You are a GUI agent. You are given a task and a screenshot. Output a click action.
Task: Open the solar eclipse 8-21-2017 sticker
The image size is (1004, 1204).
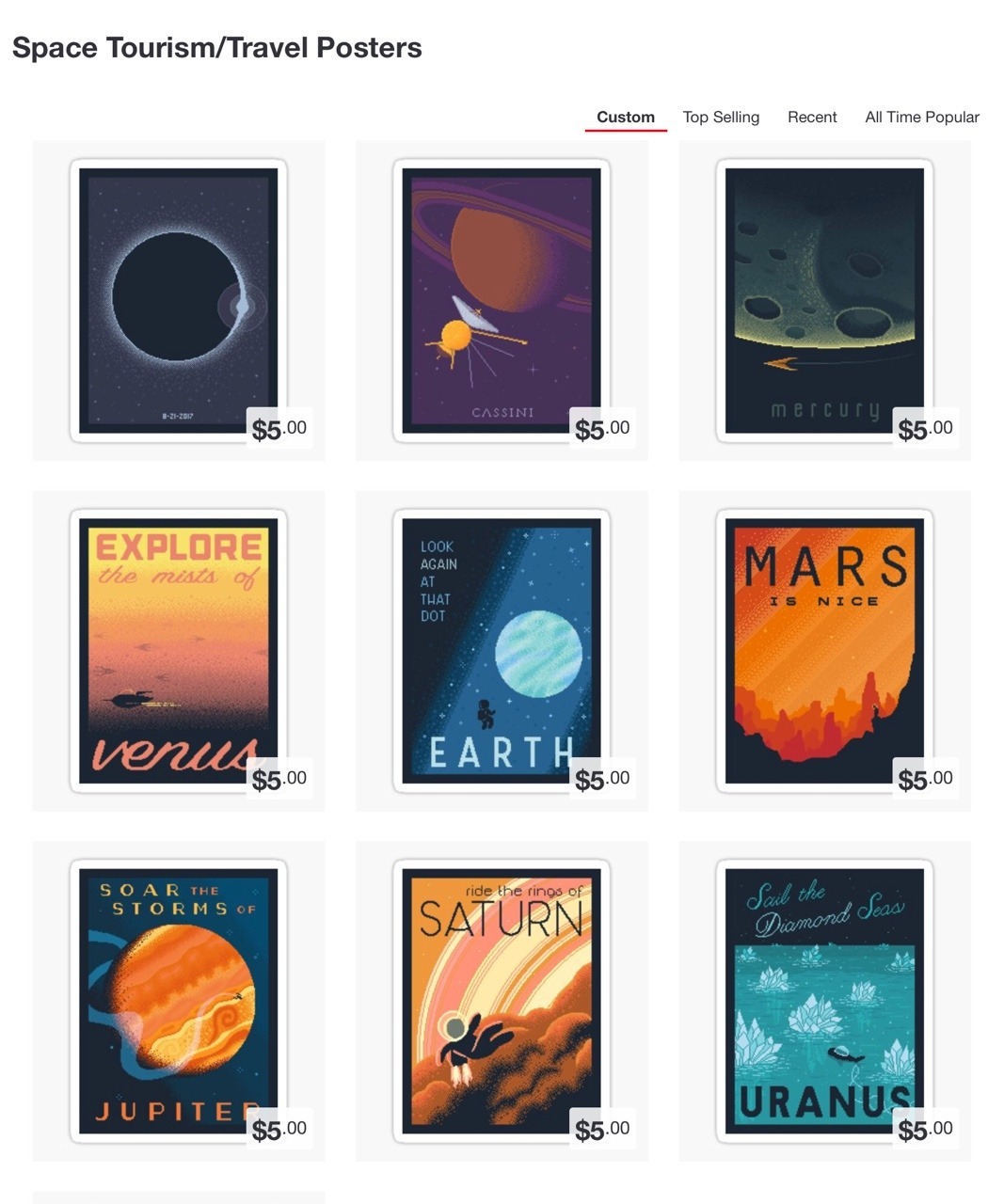pos(179,301)
